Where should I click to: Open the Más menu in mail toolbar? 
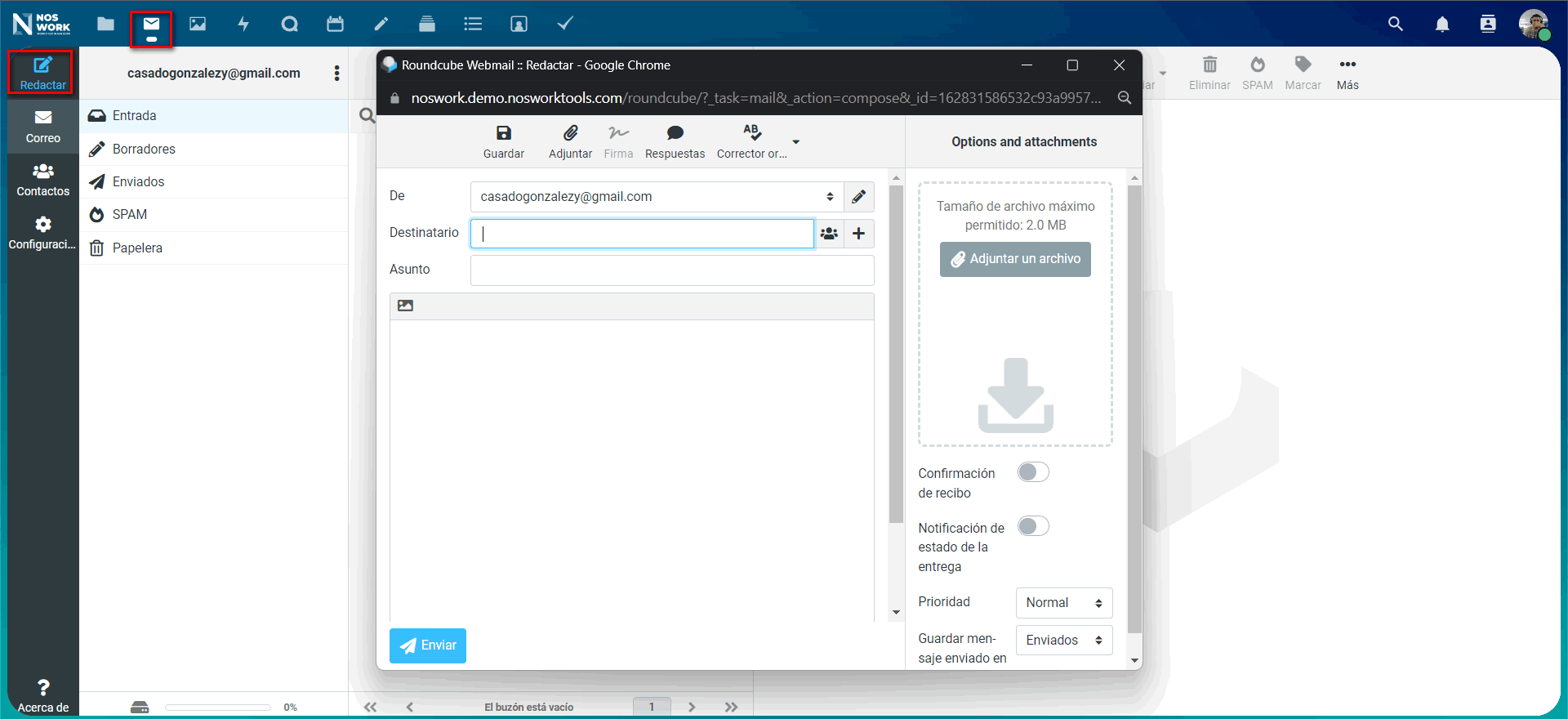[x=1347, y=73]
